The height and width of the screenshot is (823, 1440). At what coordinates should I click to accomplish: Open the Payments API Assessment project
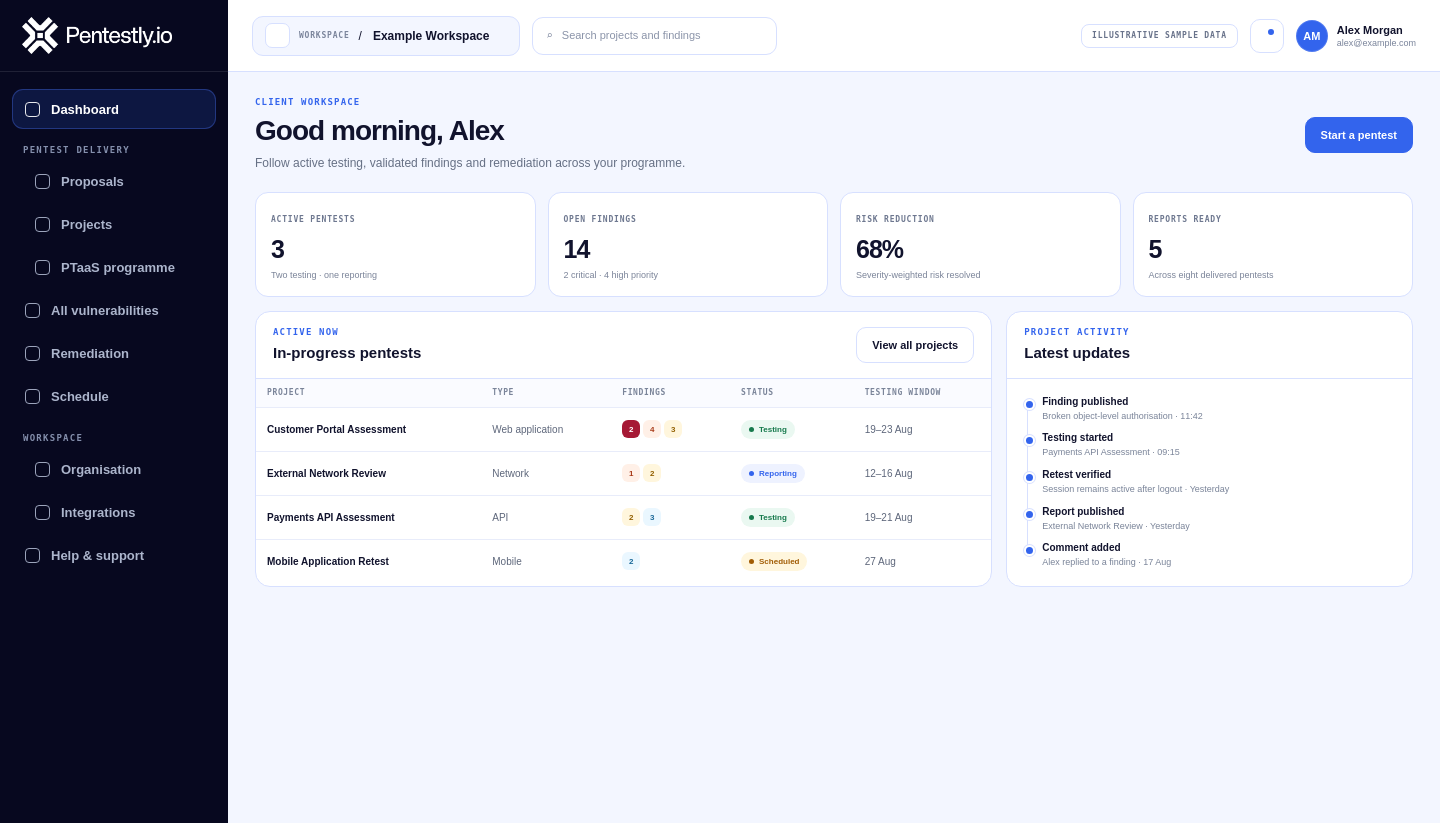331,518
